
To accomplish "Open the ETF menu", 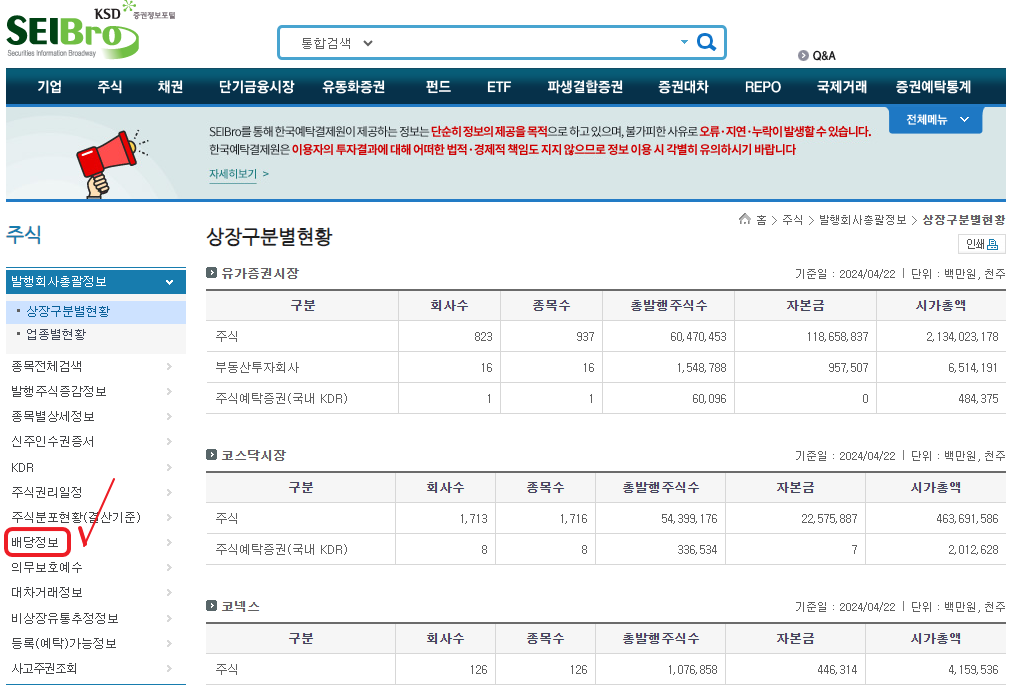I will [498, 87].
